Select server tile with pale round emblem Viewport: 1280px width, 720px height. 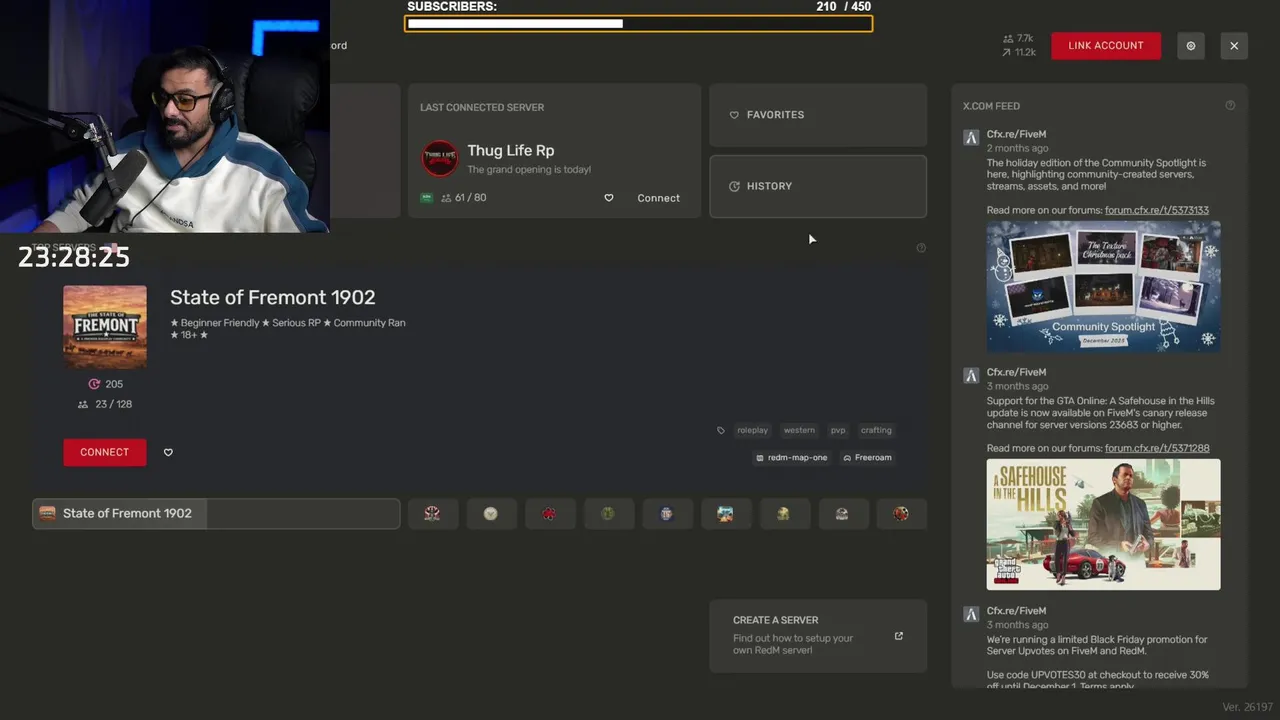(490, 513)
